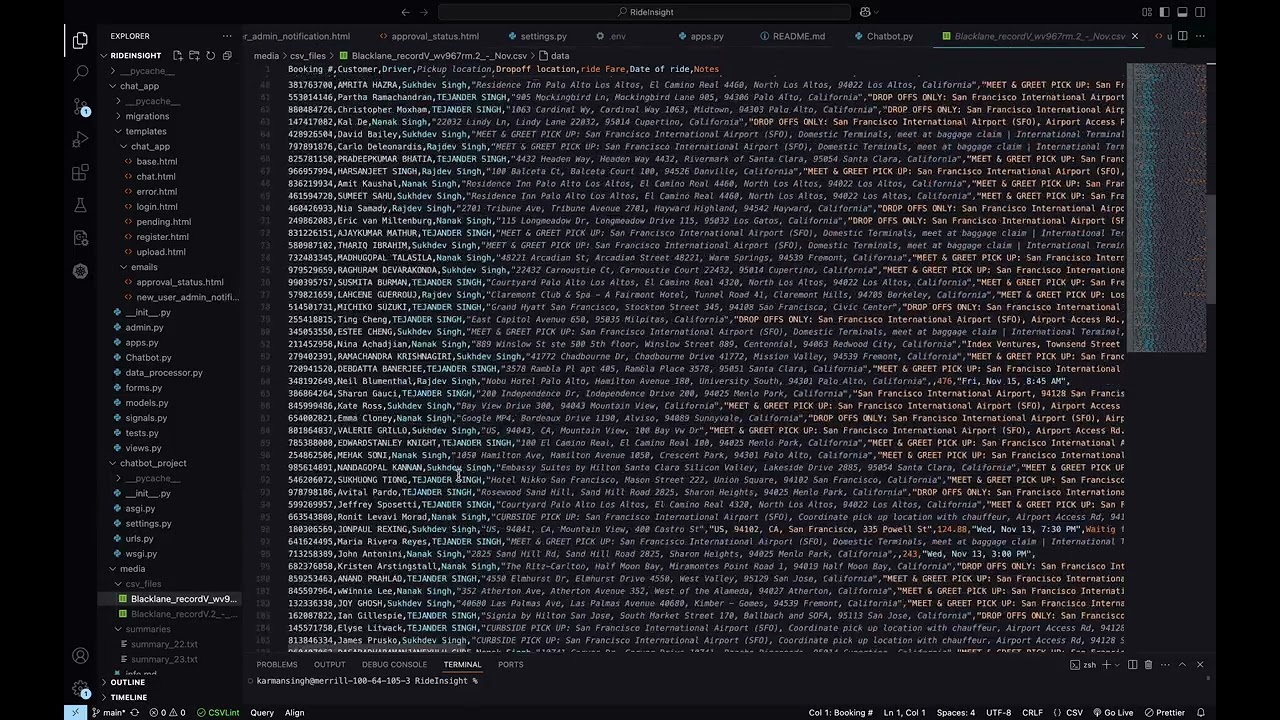Open the Manage gear in activity bar
The image size is (1280, 720).
80,689
